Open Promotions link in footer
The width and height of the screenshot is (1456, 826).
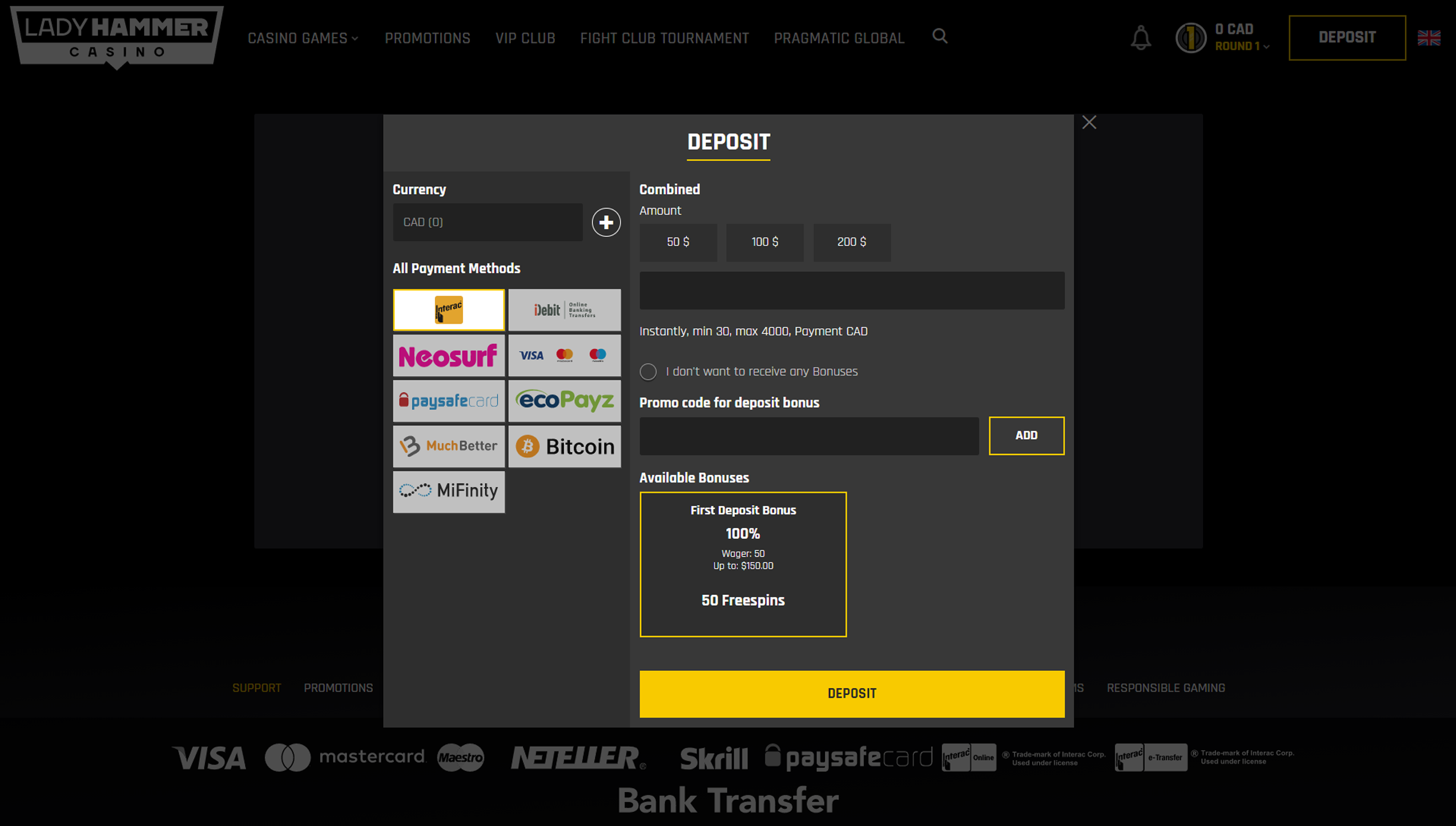pos(338,688)
